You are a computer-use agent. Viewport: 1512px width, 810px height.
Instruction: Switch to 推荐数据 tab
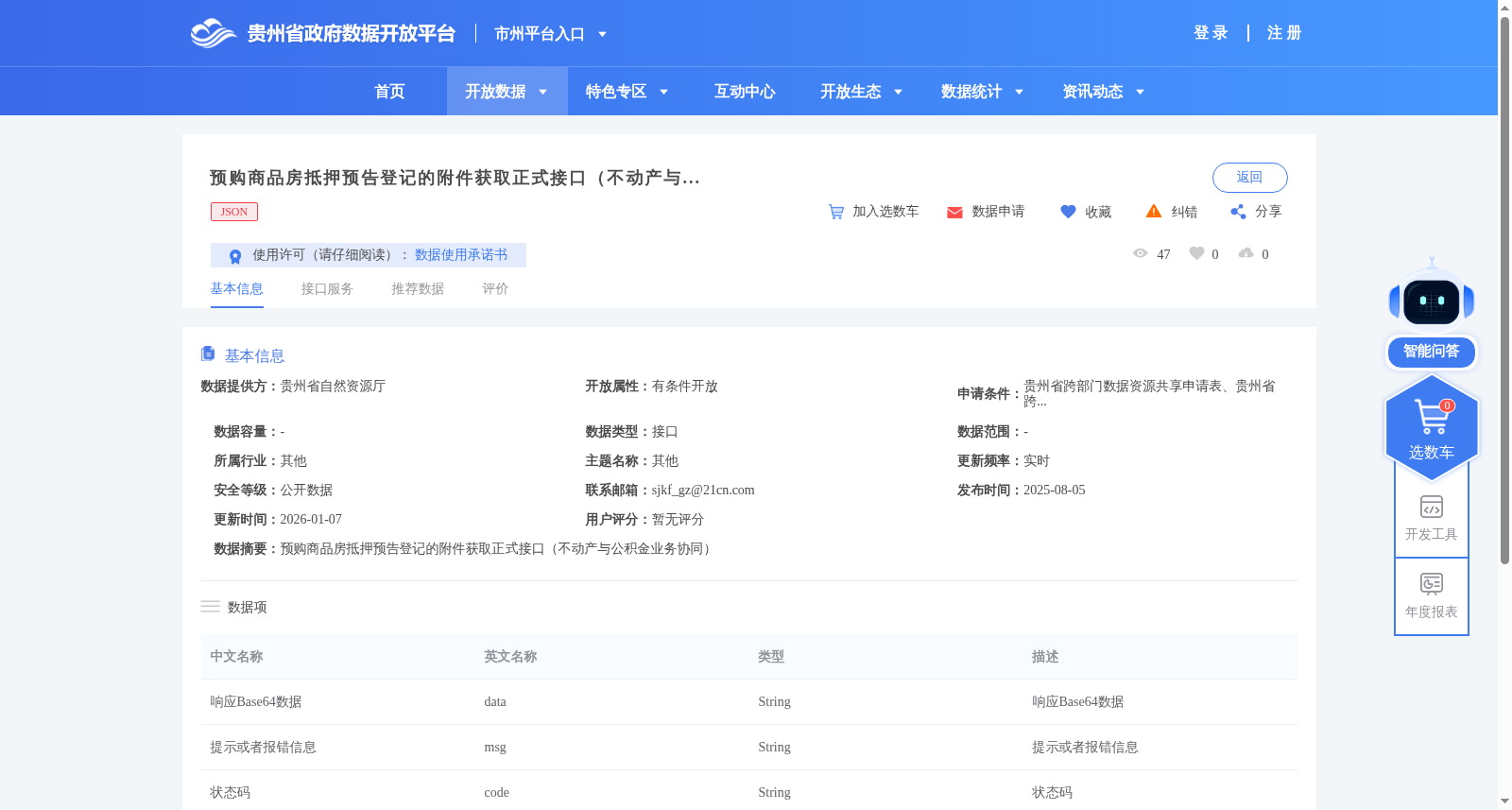[x=418, y=289]
